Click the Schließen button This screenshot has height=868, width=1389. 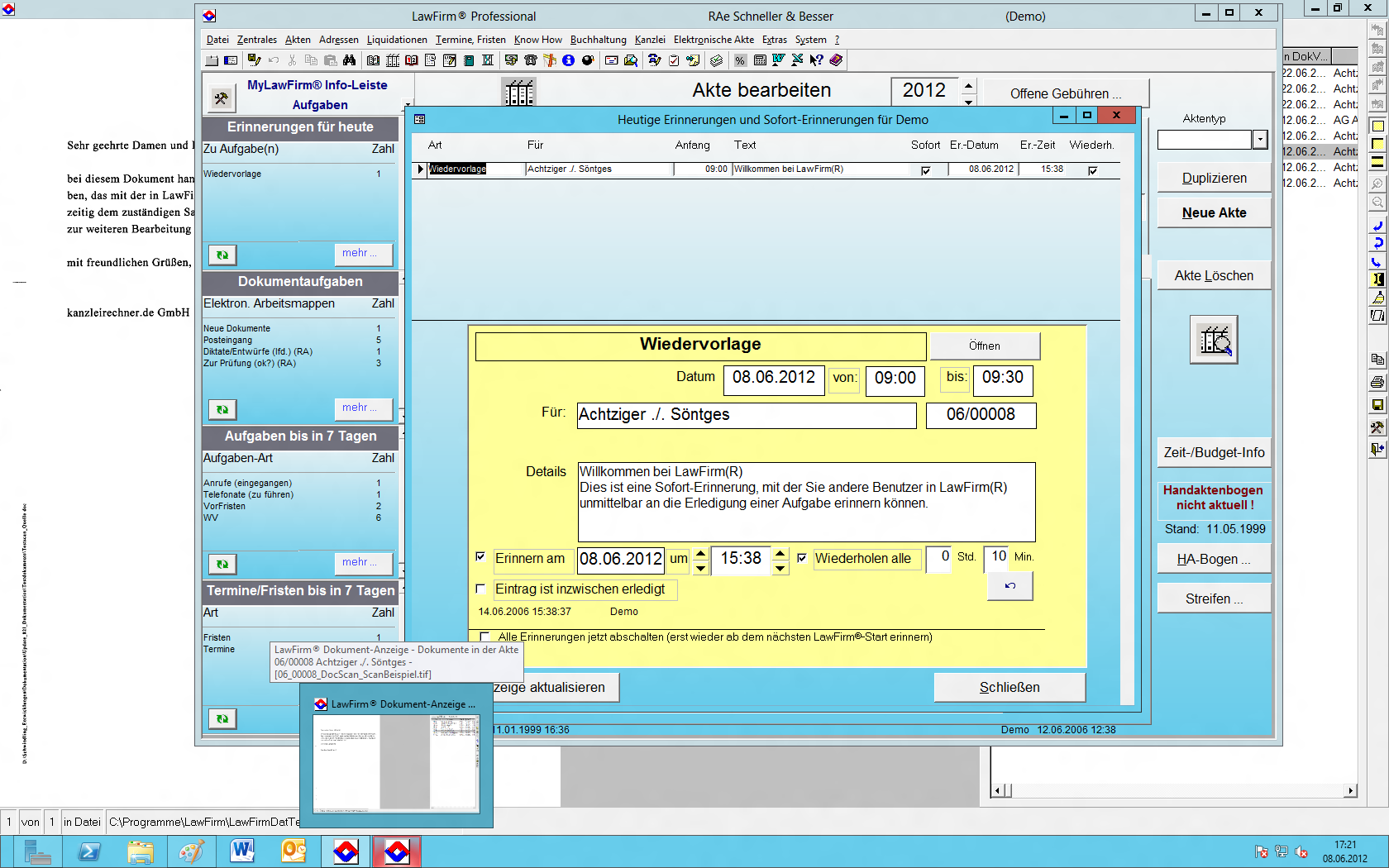(x=1009, y=687)
